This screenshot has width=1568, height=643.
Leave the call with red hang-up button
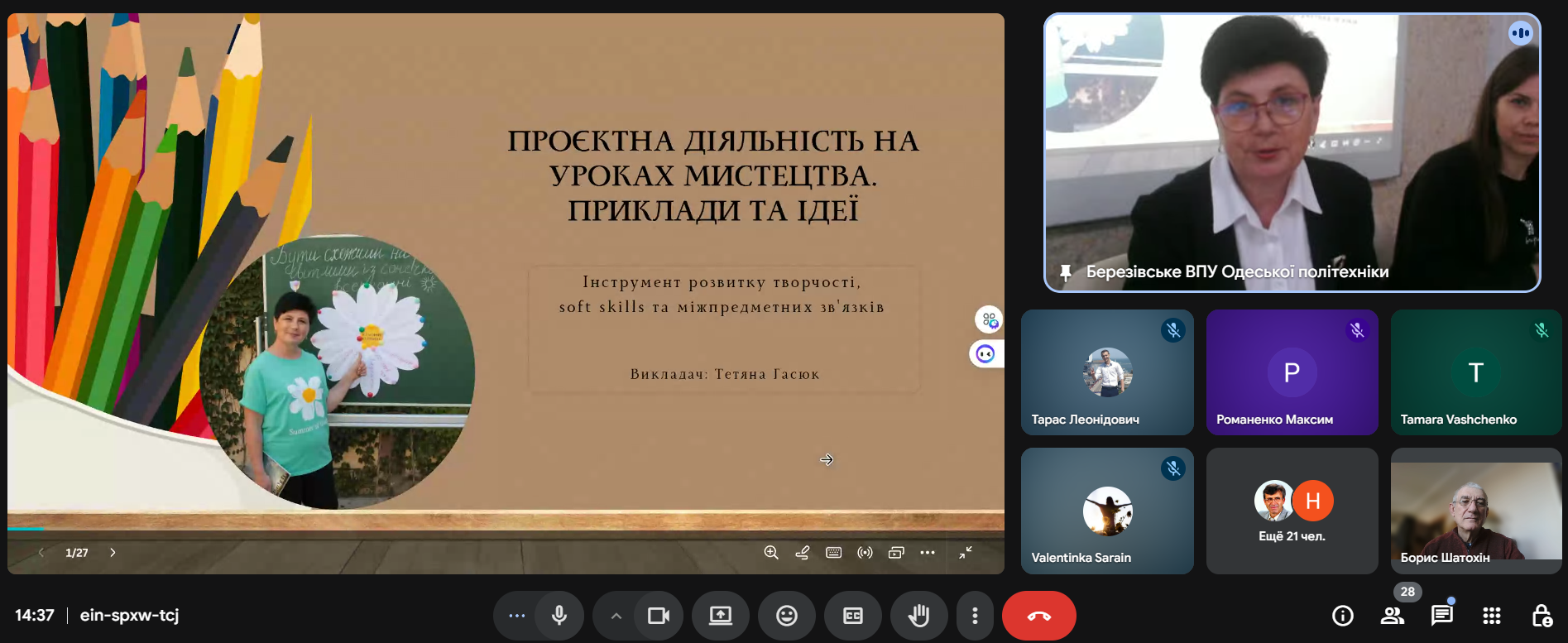point(1038,616)
